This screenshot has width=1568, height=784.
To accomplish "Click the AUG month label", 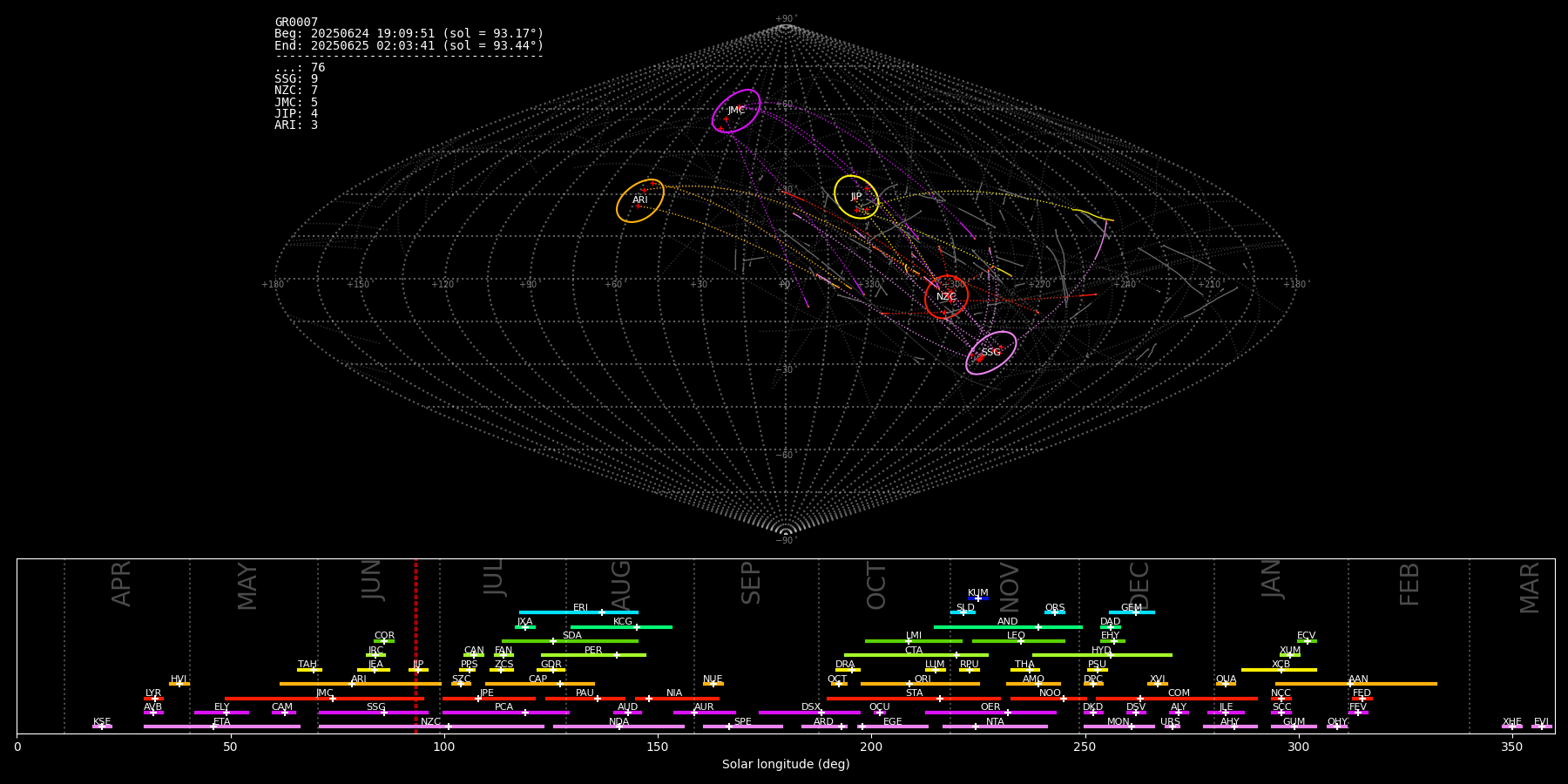I will click(621, 585).
